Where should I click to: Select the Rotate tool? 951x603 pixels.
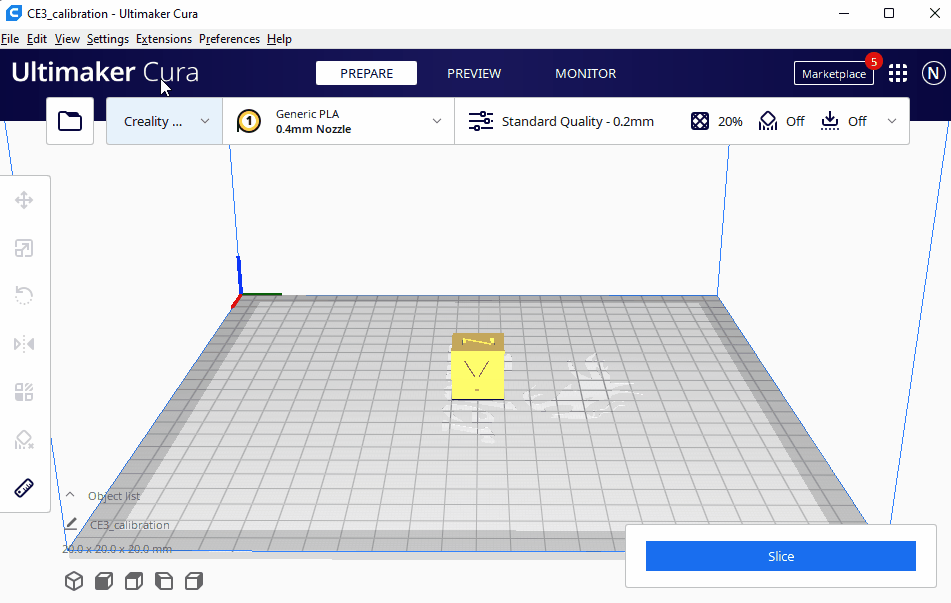(x=24, y=295)
